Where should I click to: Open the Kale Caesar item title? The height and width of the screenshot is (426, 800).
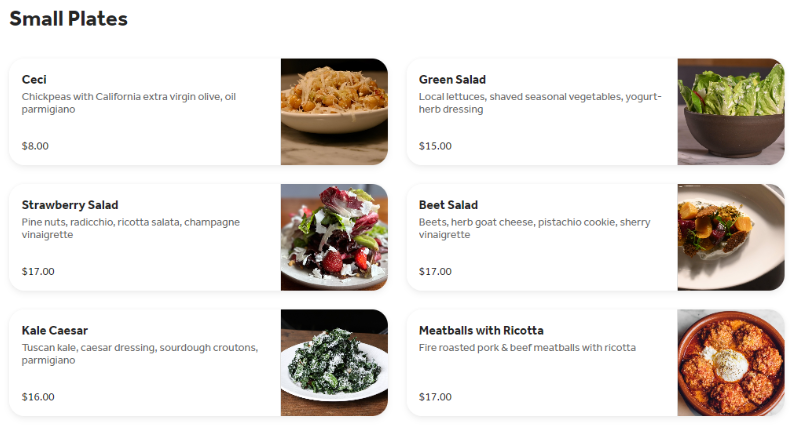point(55,331)
